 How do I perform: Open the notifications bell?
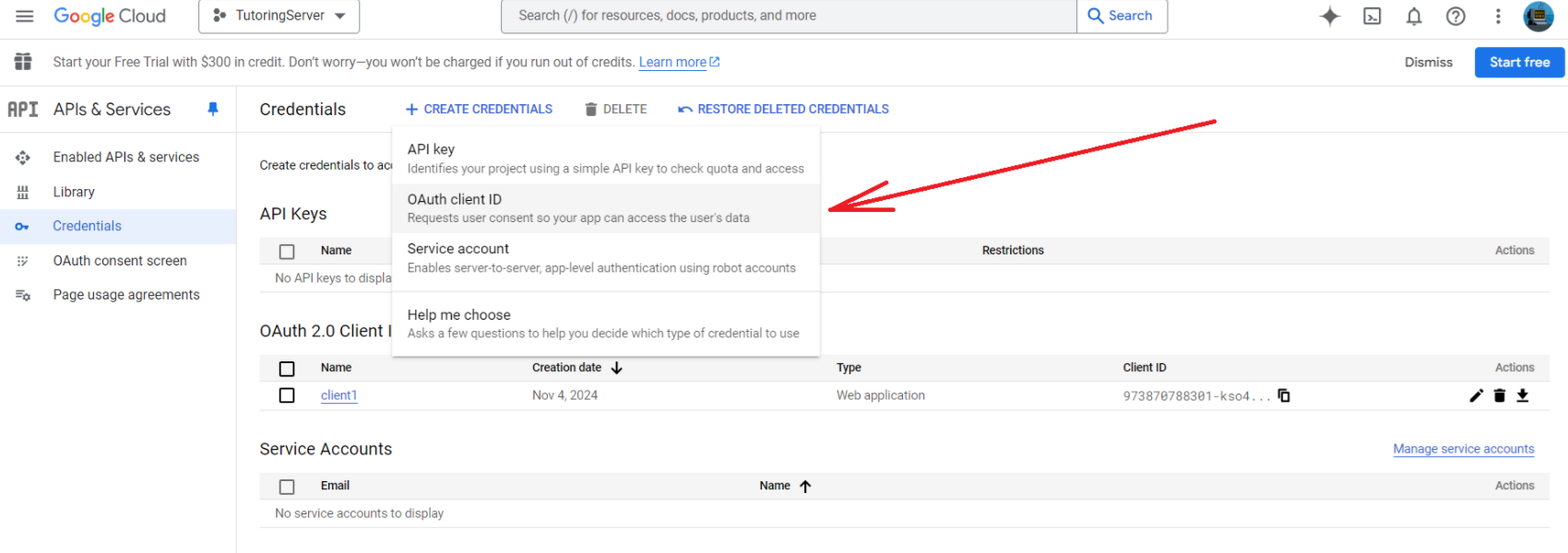coord(1413,16)
